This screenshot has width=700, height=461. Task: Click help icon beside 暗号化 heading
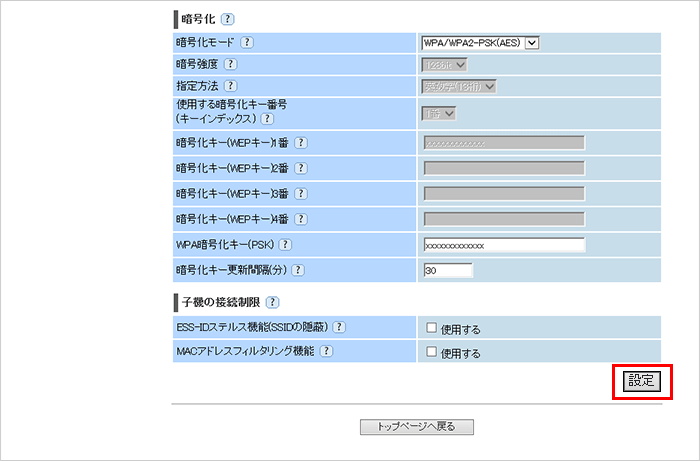click(228, 19)
